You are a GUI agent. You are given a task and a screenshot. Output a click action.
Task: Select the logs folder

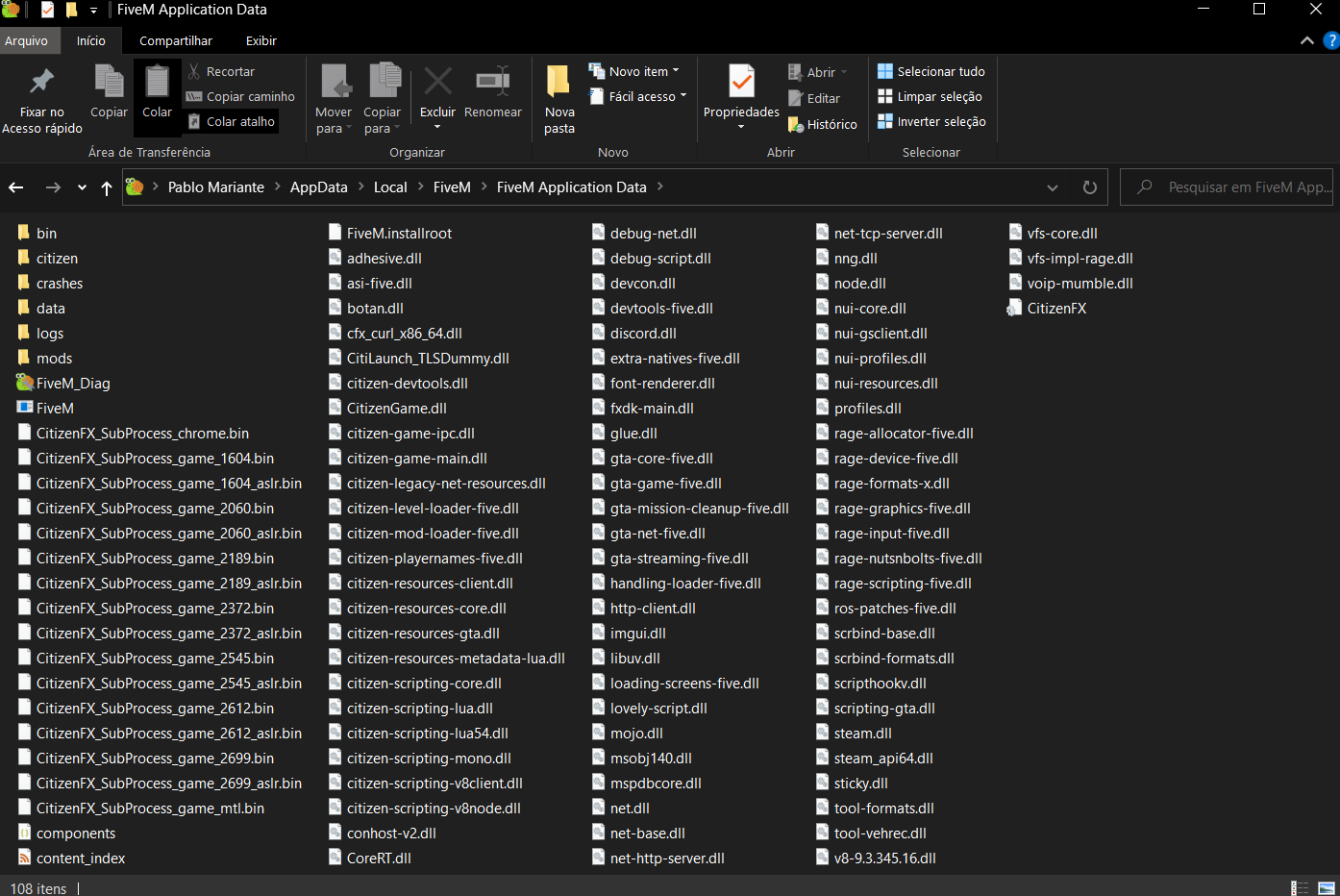click(40, 333)
